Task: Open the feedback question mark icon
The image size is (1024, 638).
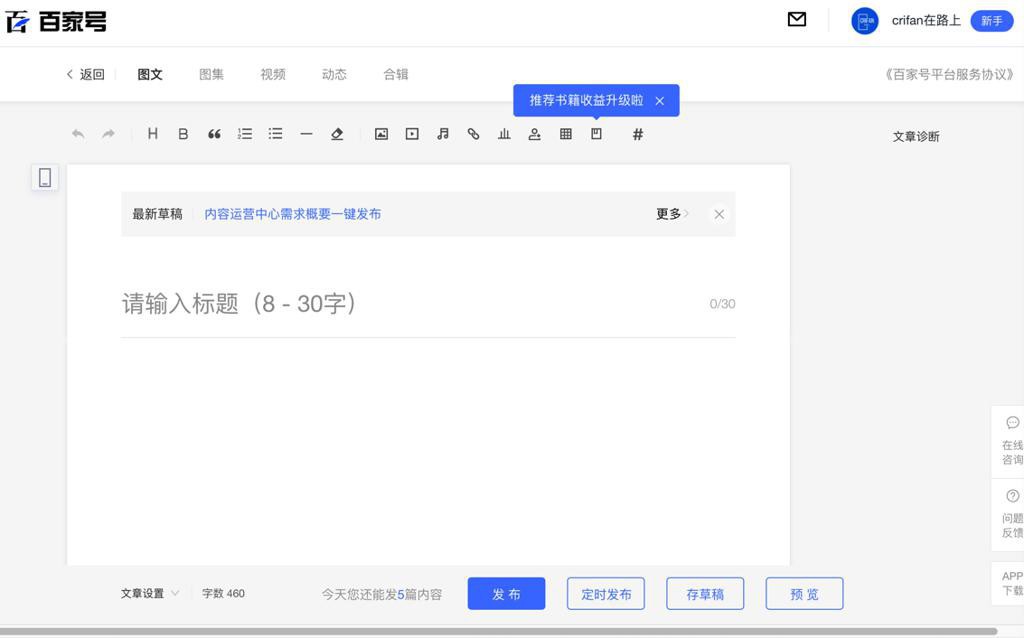Action: 1012,496
